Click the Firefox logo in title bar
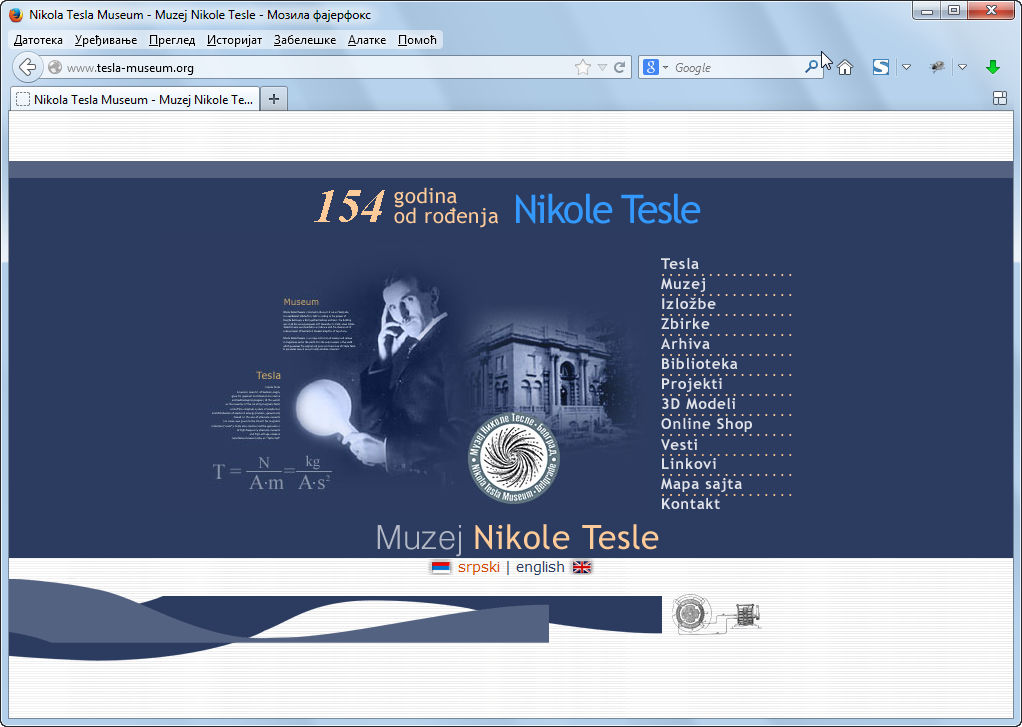This screenshot has width=1022, height=727. pyautogui.click(x=16, y=14)
